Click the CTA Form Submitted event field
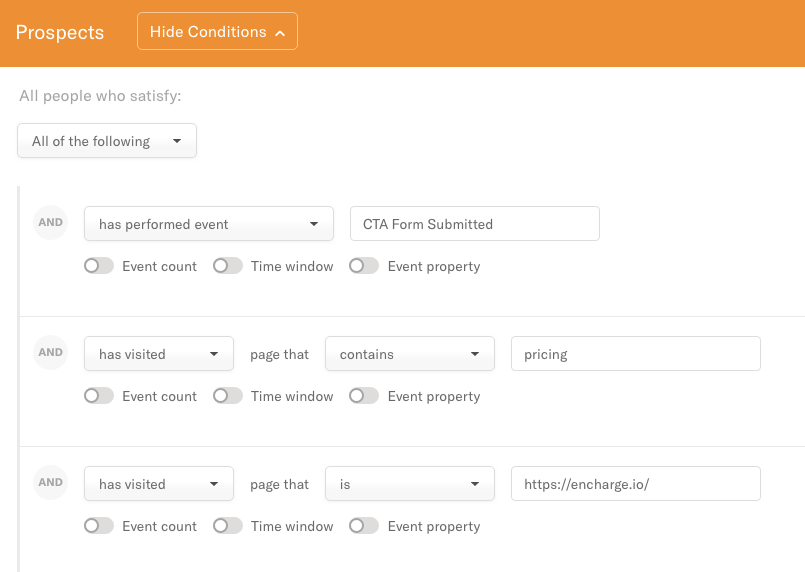 475,224
